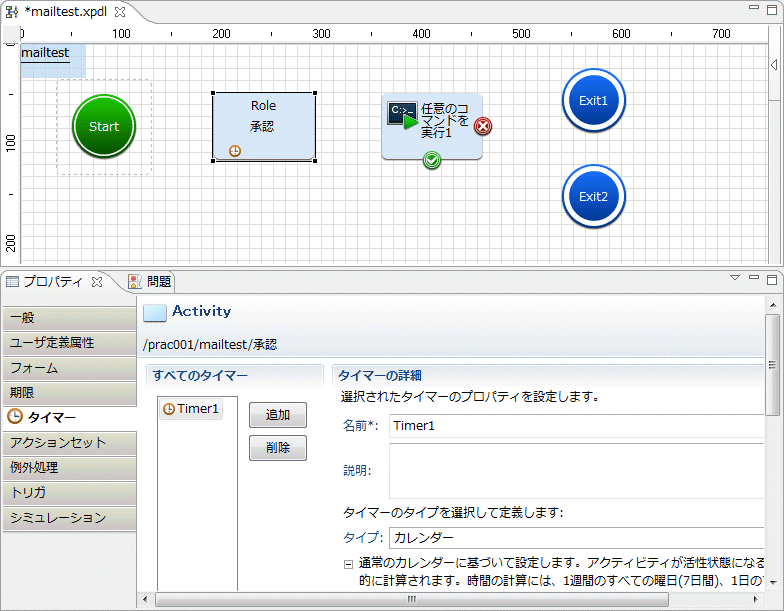Click the command prompt icon in task node
784x611 pixels.
pos(402,113)
